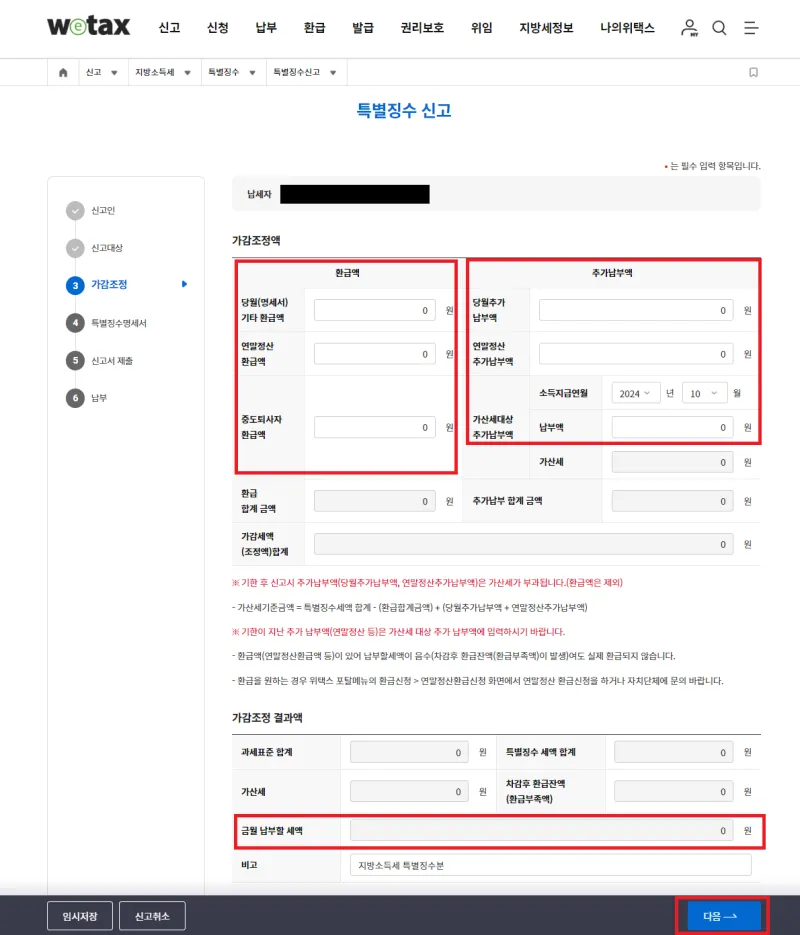This screenshot has width=800, height=935.
Task: Open the 나의위택스 menu
Action: (x=628, y=28)
